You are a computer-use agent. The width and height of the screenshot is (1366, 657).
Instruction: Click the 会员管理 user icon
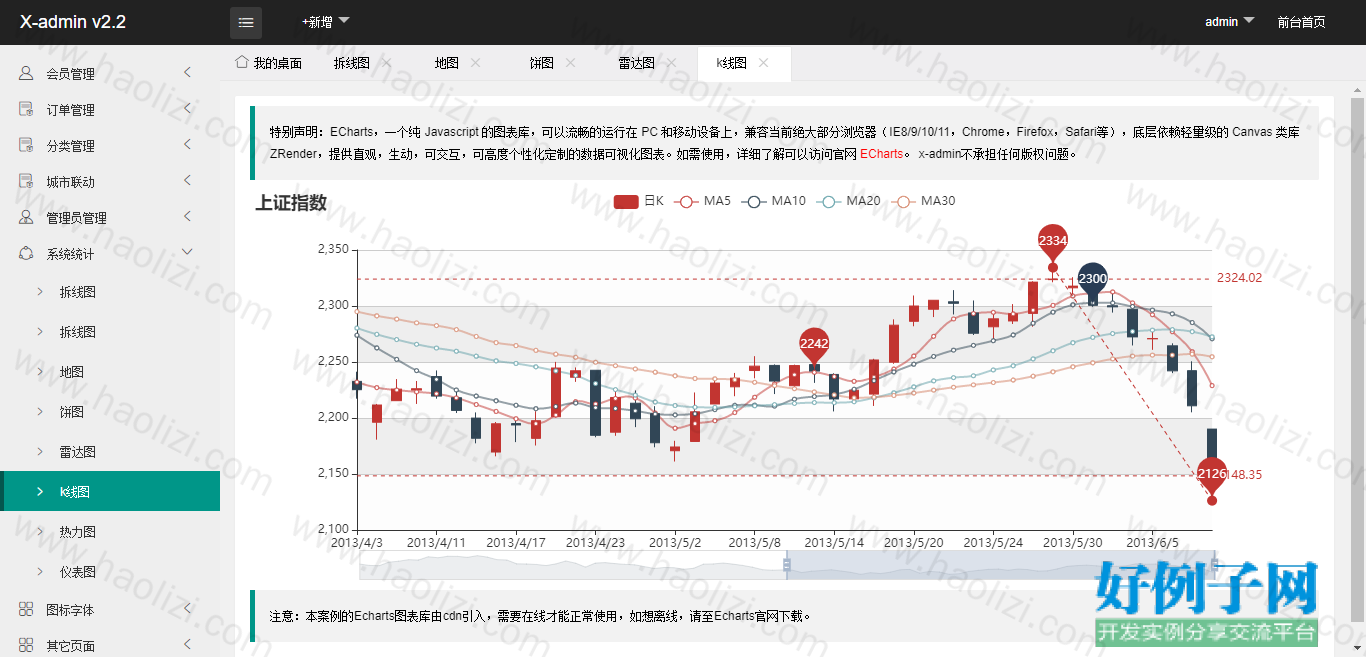(26, 74)
